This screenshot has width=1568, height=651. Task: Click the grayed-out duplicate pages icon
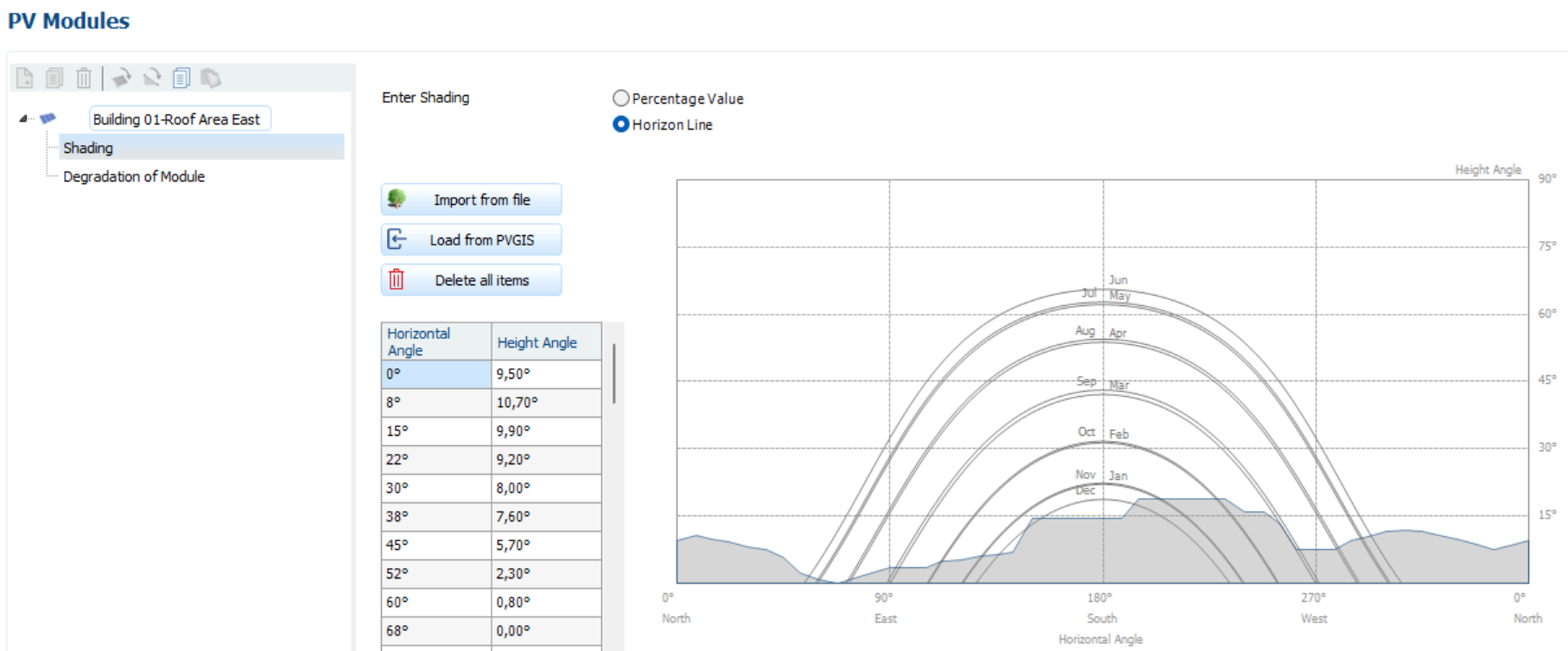coord(54,78)
